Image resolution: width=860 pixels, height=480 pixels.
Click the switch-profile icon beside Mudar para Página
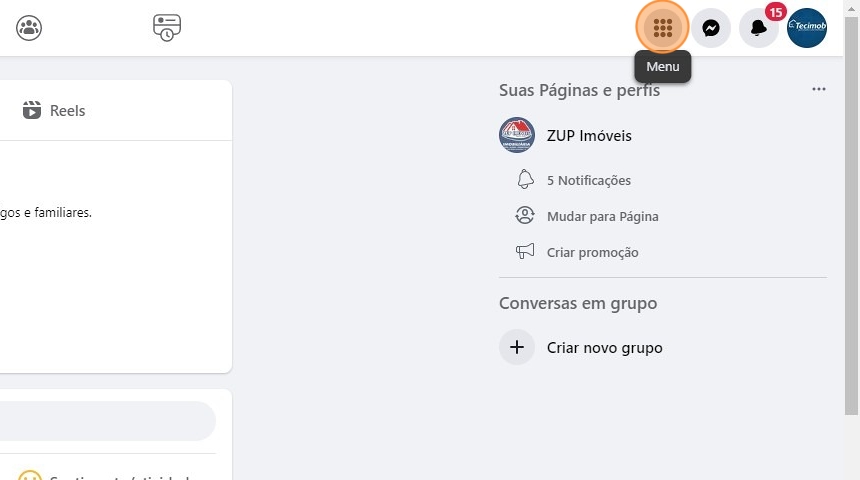(525, 216)
